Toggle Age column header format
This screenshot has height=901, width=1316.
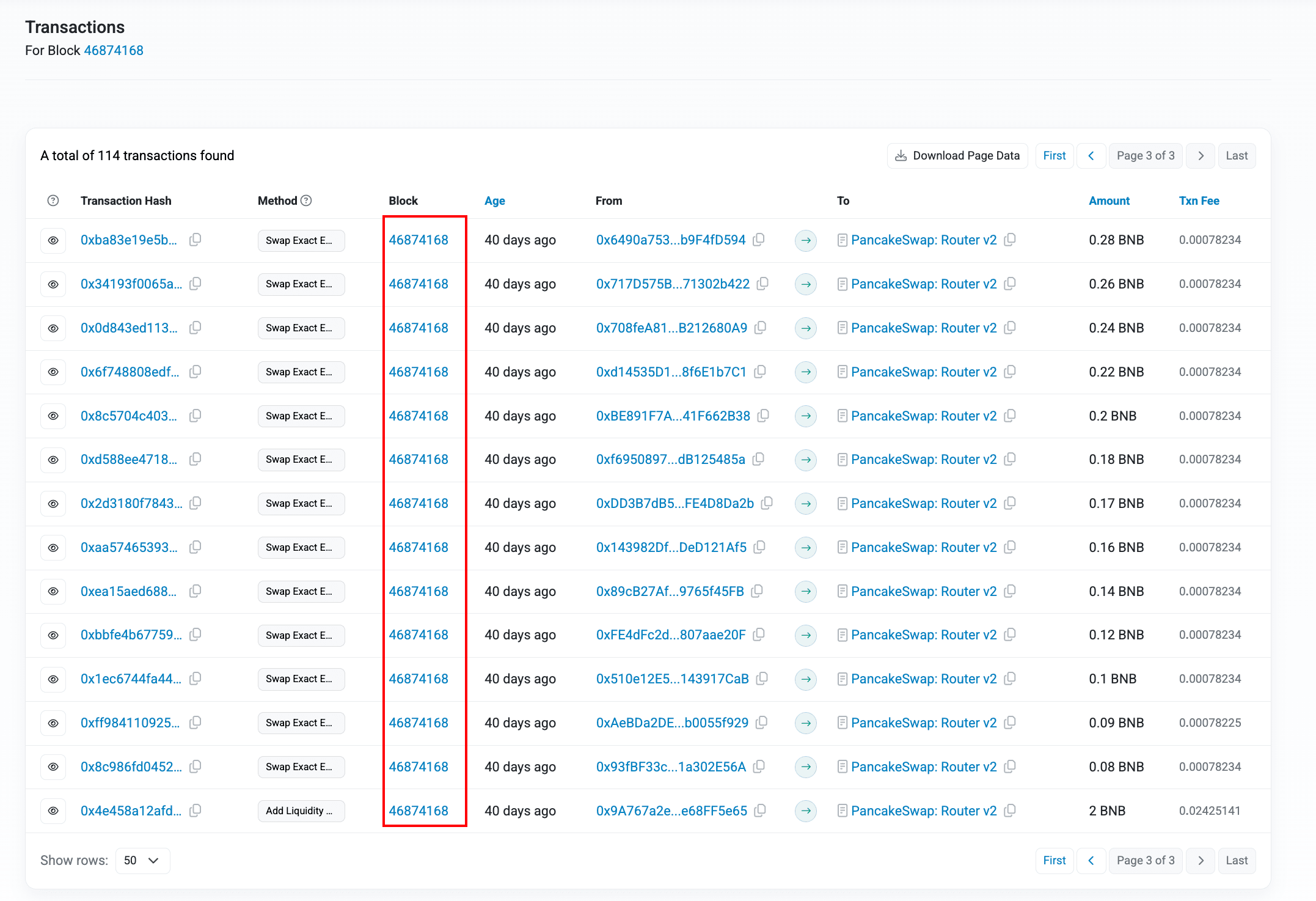tap(494, 200)
